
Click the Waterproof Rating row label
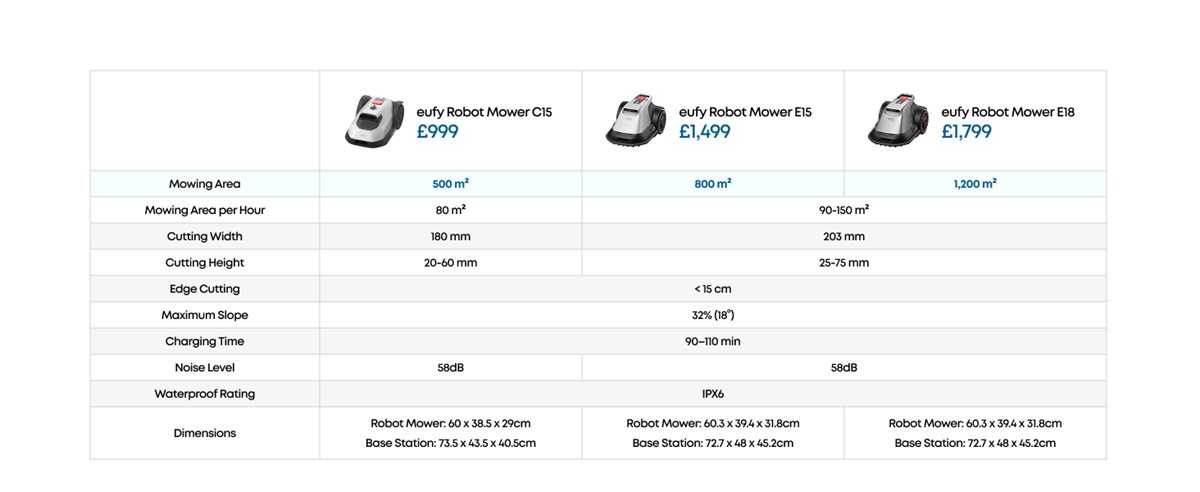pyautogui.click(x=205, y=393)
